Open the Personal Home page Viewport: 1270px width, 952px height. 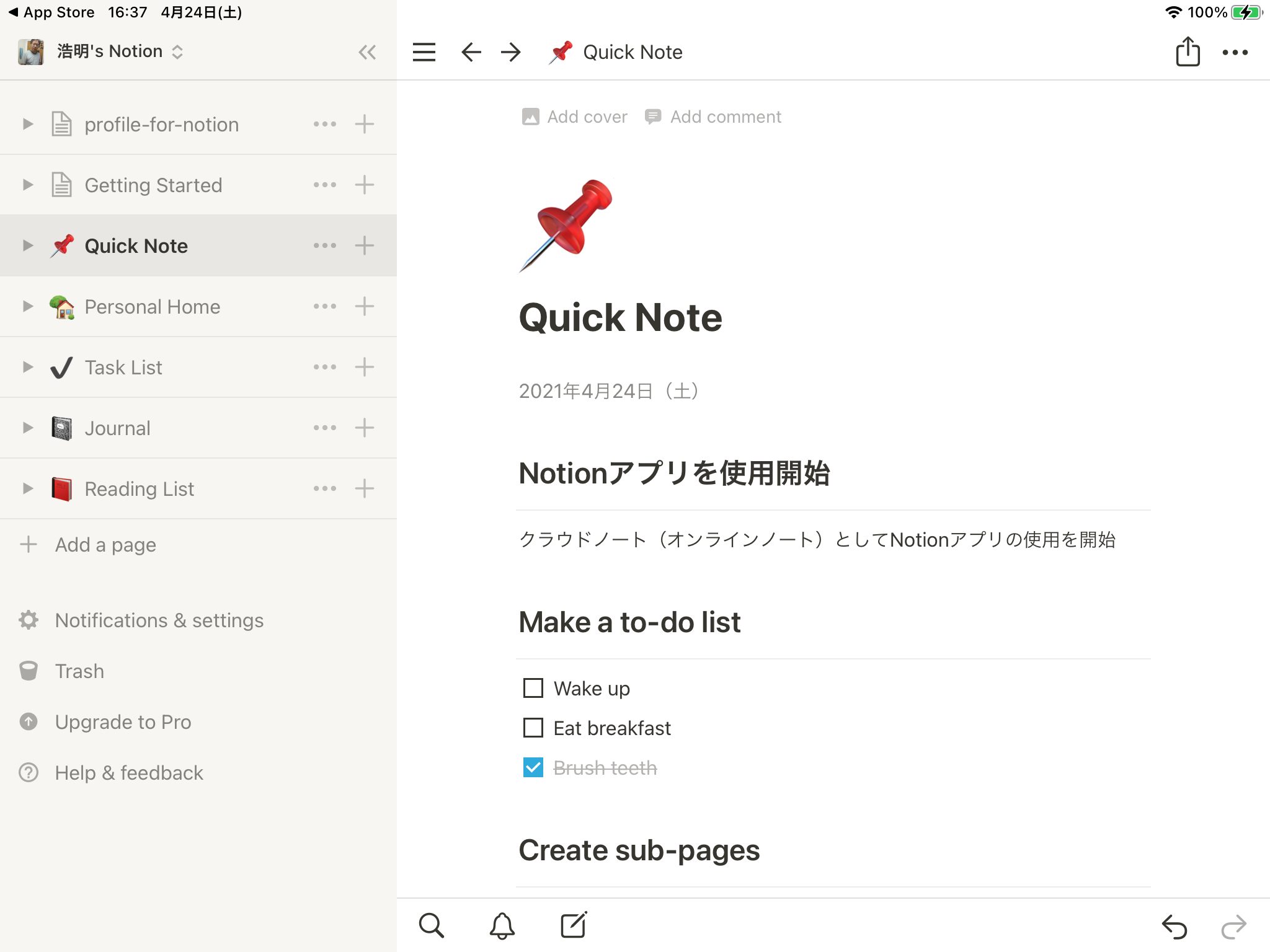(152, 307)
